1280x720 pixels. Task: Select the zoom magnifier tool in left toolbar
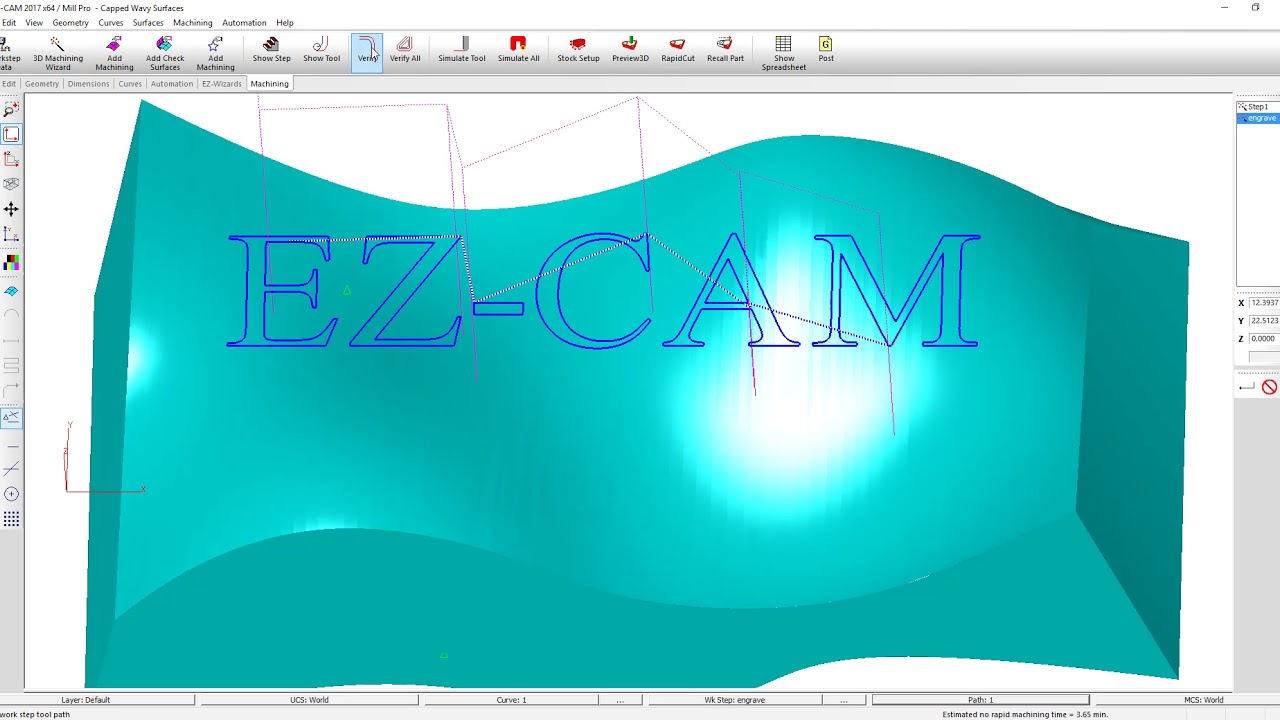(11, 110)
